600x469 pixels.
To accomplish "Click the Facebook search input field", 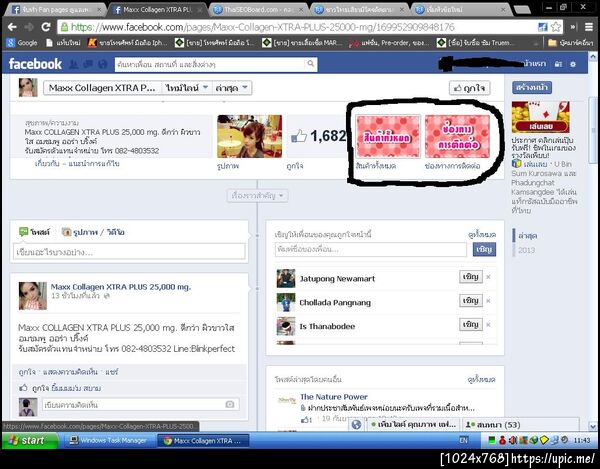I will point(211,64).
